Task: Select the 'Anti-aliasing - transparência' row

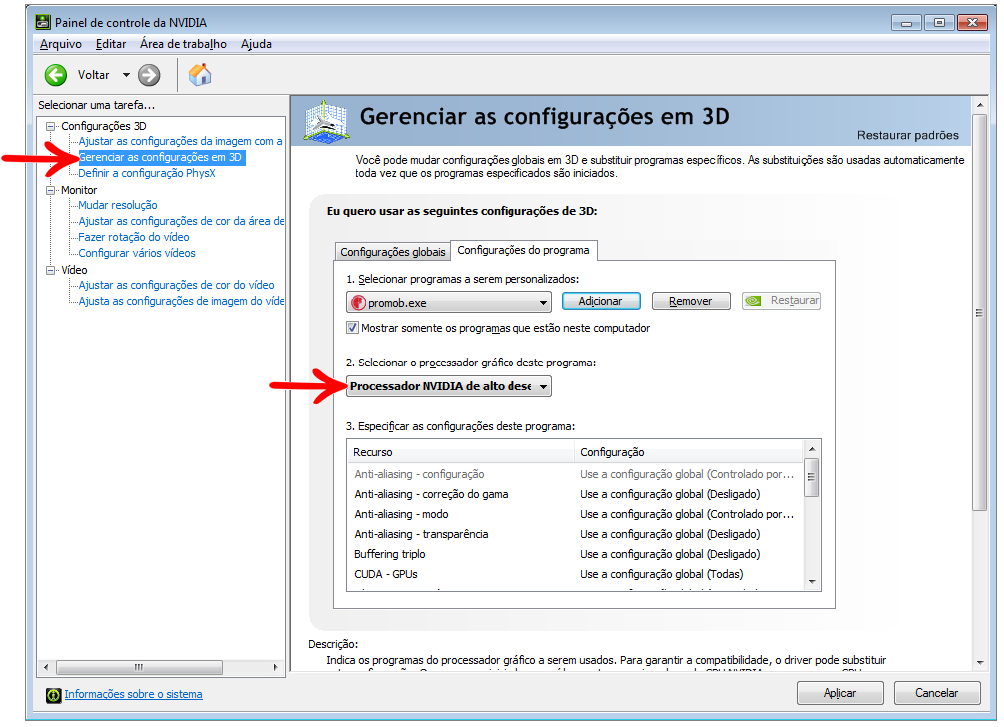Action: tap(575, 534)
